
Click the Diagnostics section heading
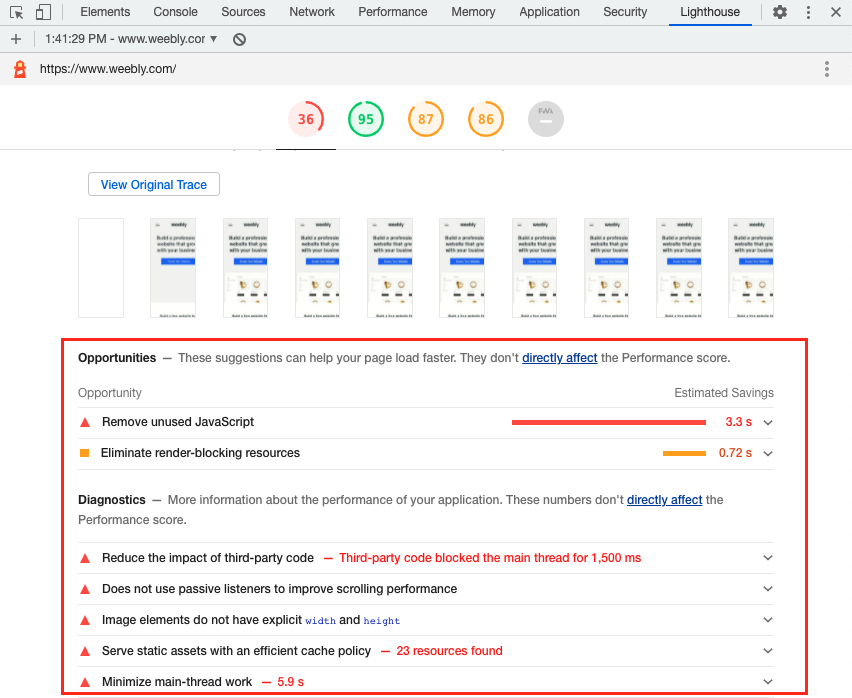pyautogui.click(x=112, y=500)
